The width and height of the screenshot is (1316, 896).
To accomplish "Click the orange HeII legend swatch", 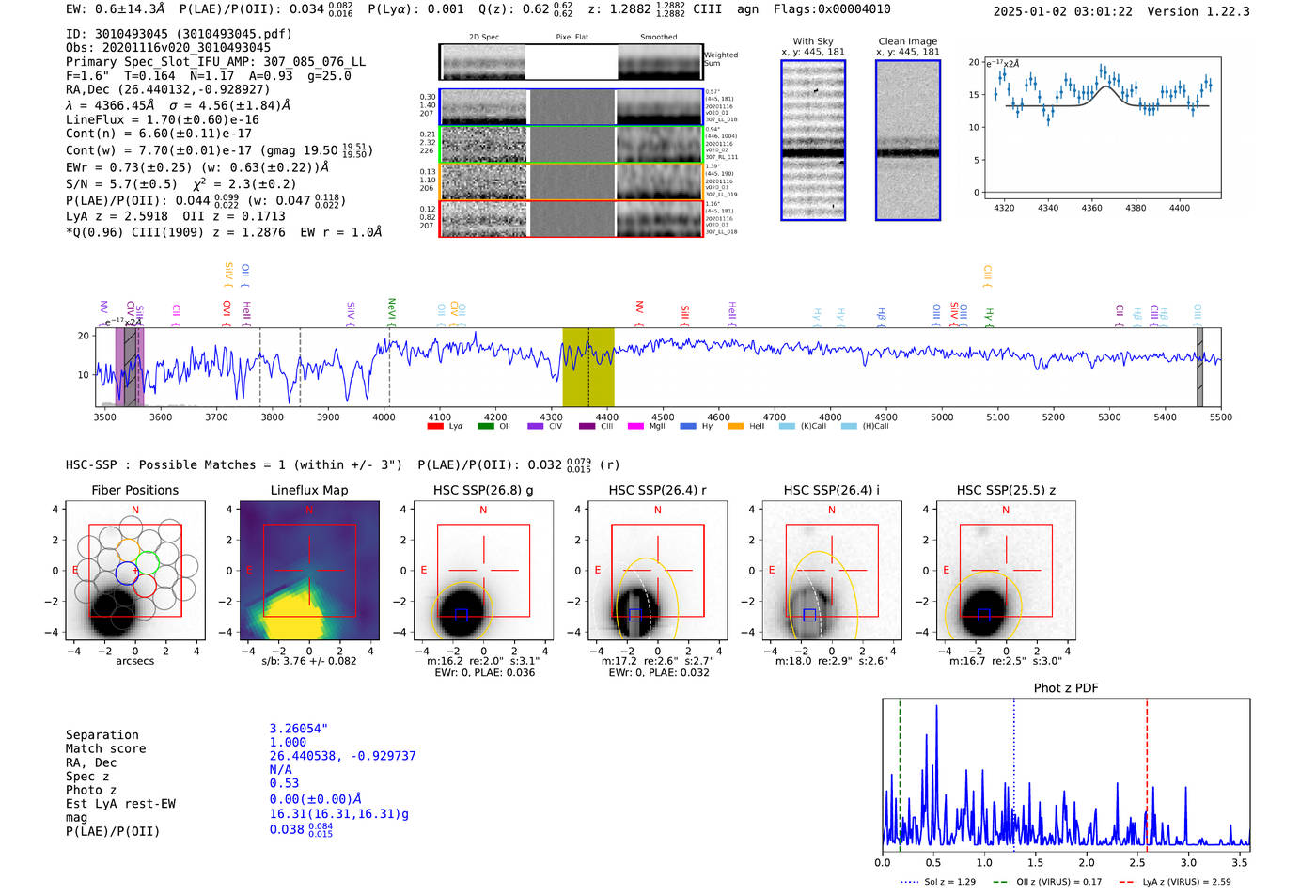I will click(735, 426).
